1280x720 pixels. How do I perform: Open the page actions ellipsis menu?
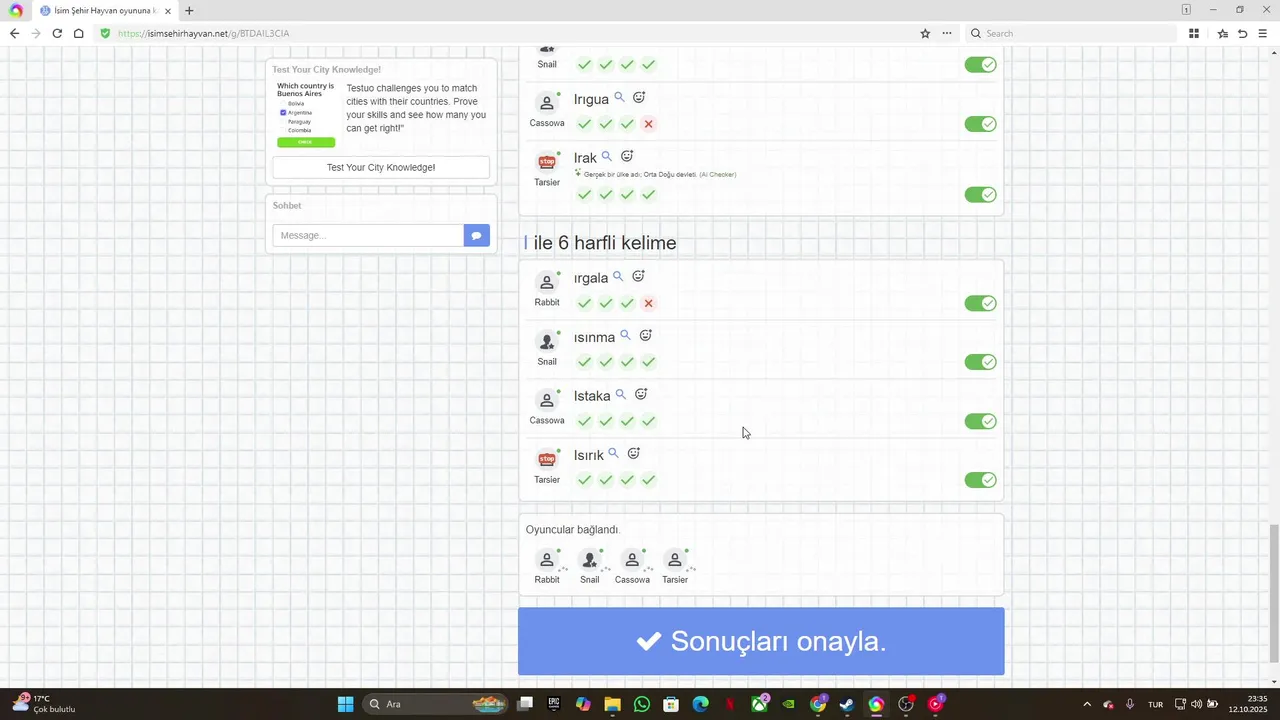[947, 33]
